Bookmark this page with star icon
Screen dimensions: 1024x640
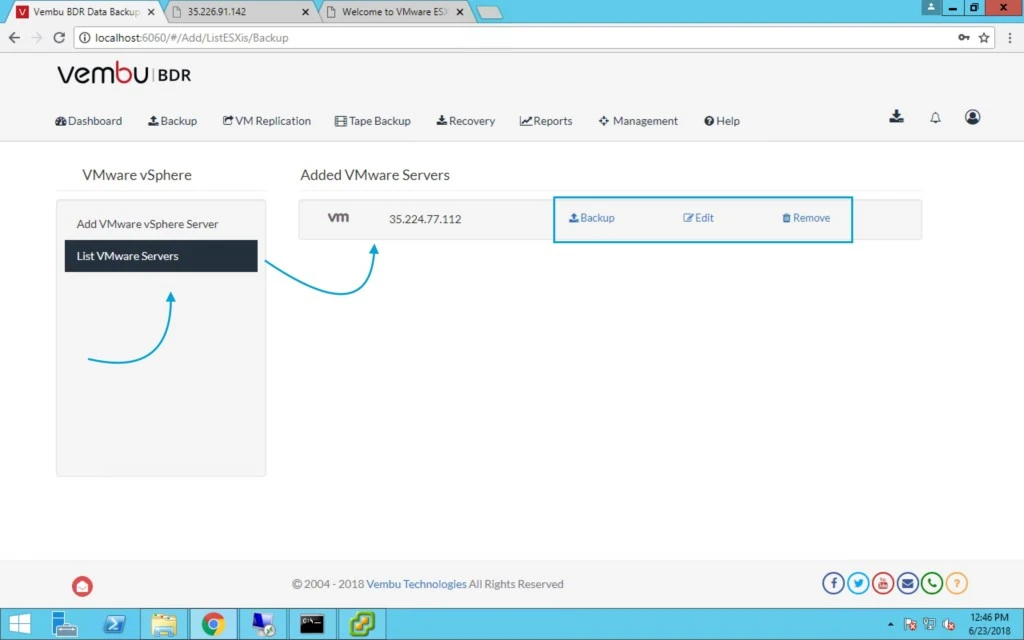[x=984, y=38]
